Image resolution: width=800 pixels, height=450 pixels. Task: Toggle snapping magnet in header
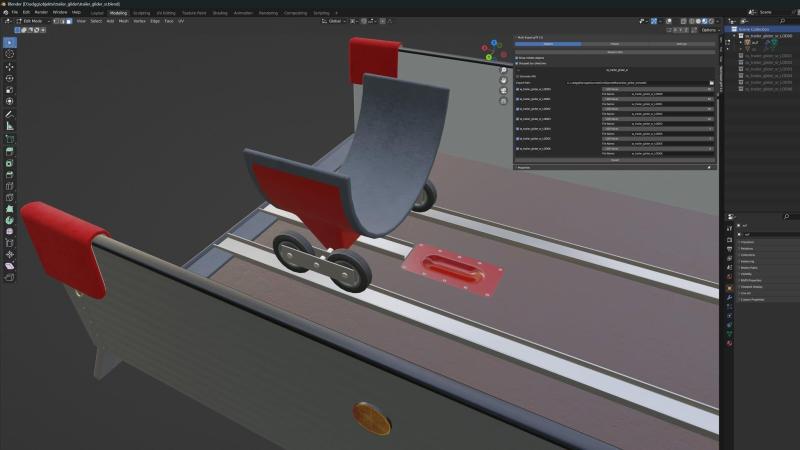coord(364,21)
